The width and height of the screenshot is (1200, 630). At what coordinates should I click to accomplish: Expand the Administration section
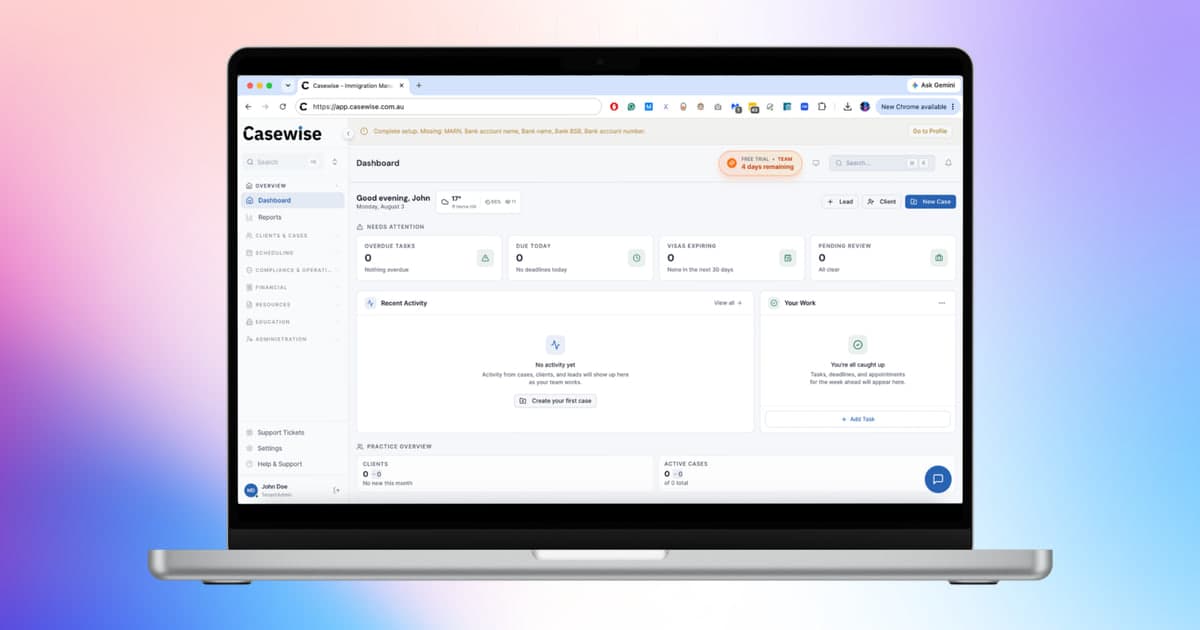coord(292,339)
